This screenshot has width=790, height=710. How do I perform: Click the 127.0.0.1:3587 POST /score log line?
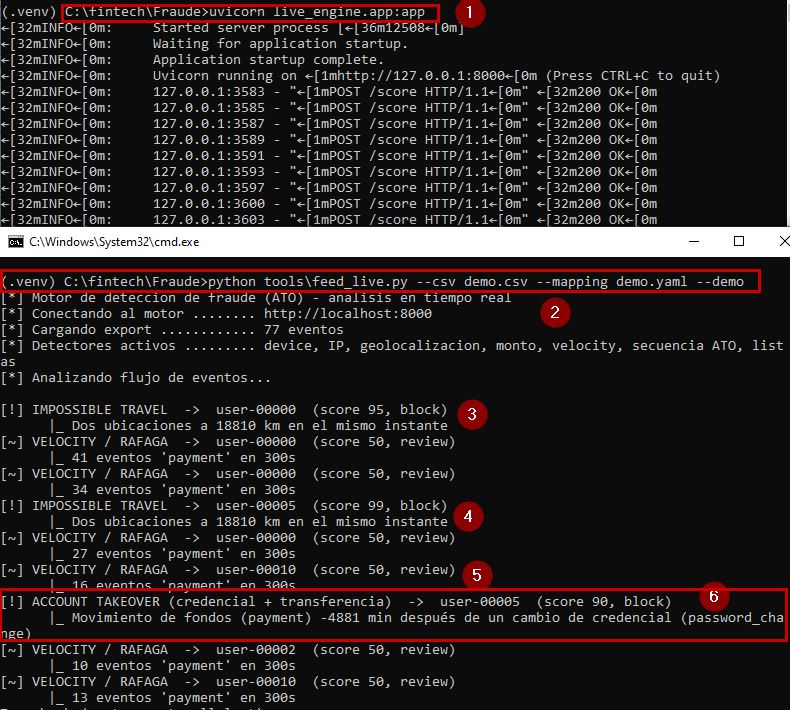pos(329,123)
